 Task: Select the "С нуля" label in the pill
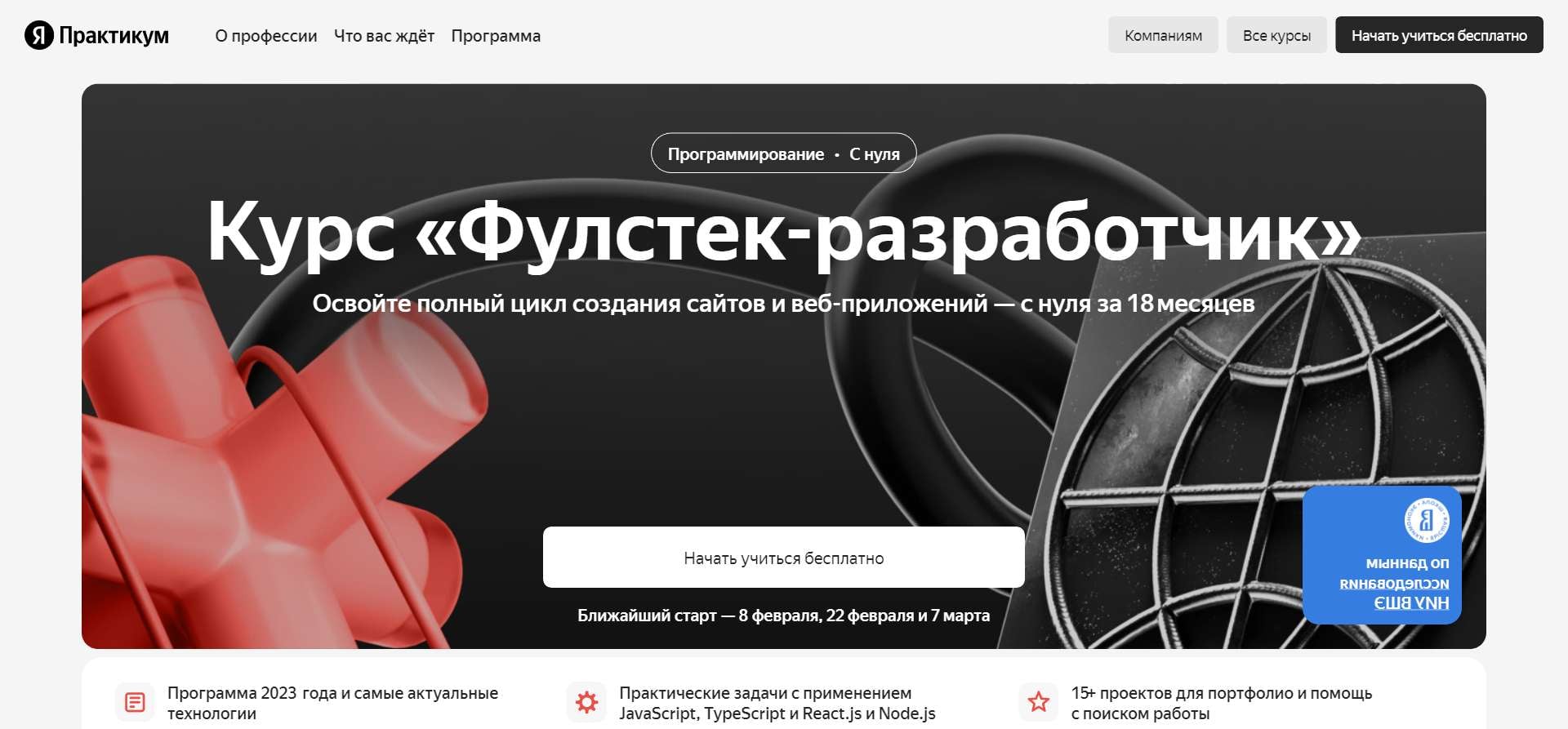point(875,154)
